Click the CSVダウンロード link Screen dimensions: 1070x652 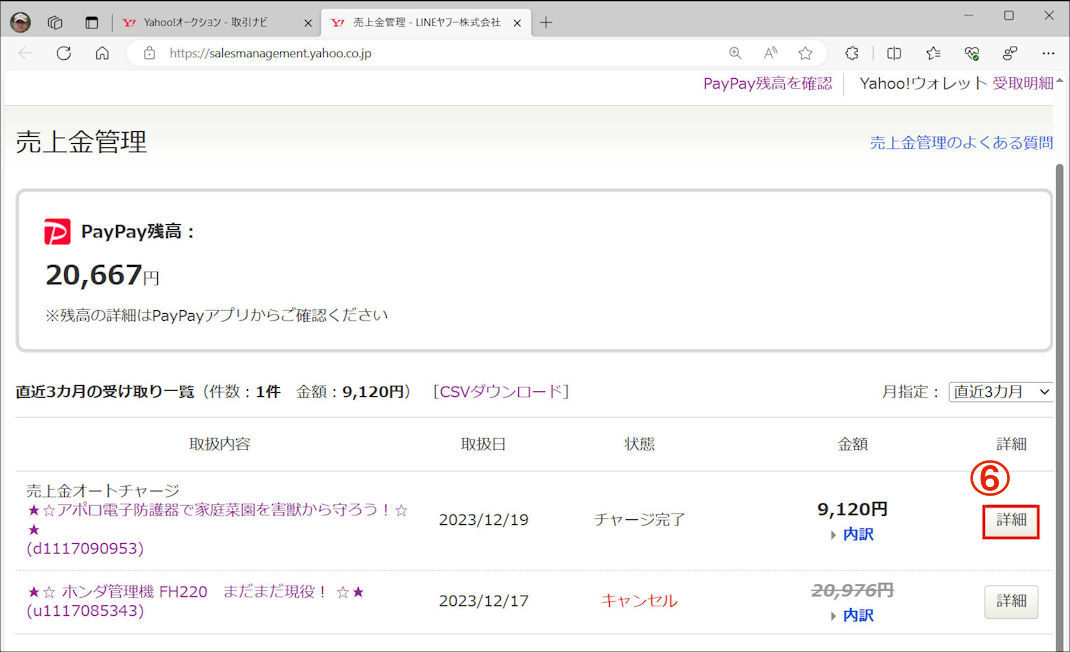pos(501,391)
